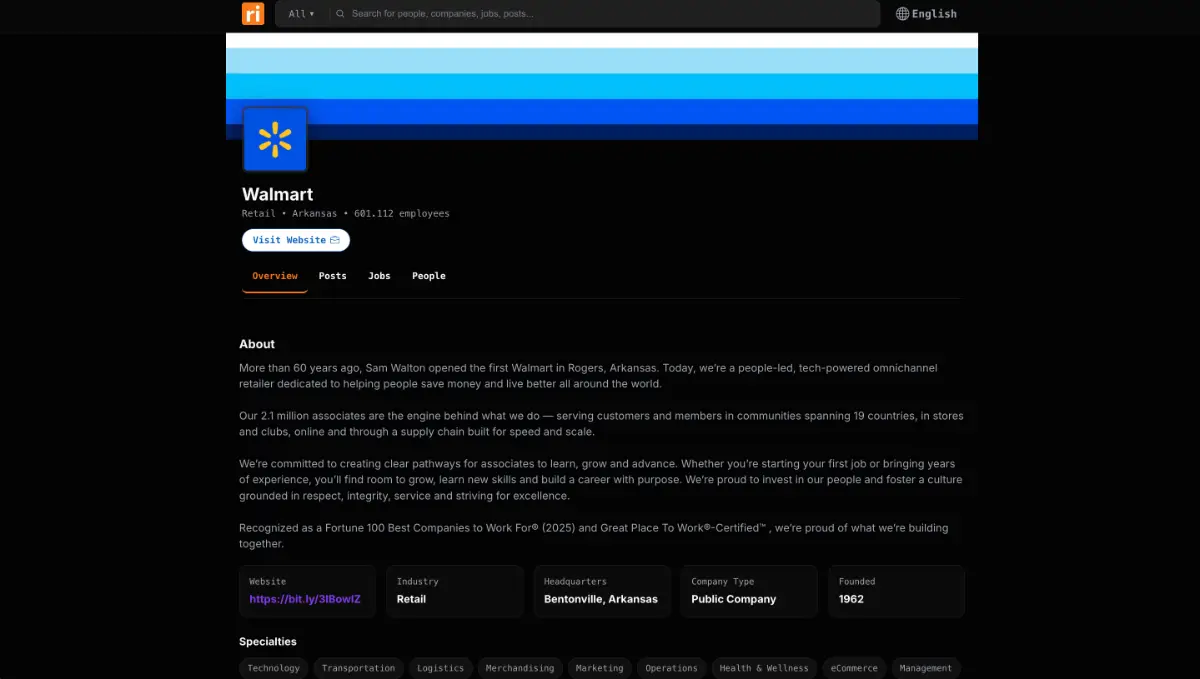Select the Transportation specialty tag

(x=358, y=668)
